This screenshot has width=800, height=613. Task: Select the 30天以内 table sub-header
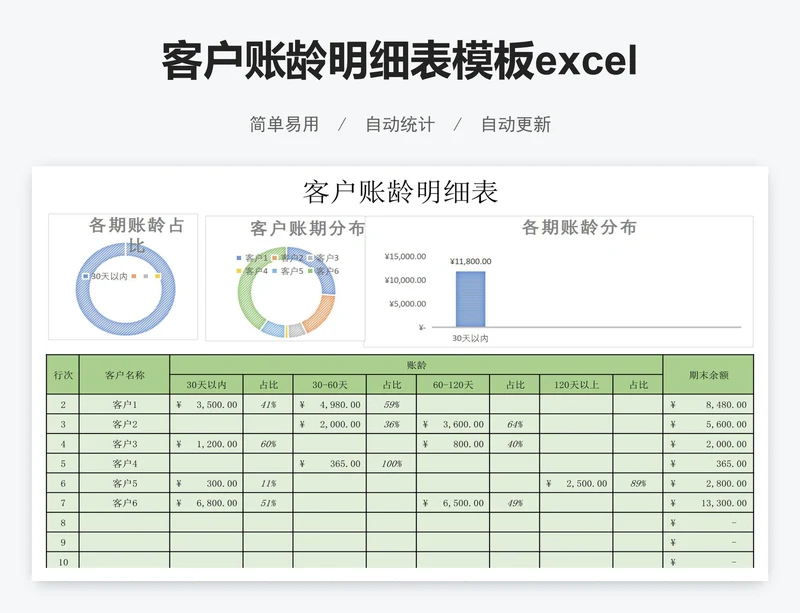coord(206,385)
